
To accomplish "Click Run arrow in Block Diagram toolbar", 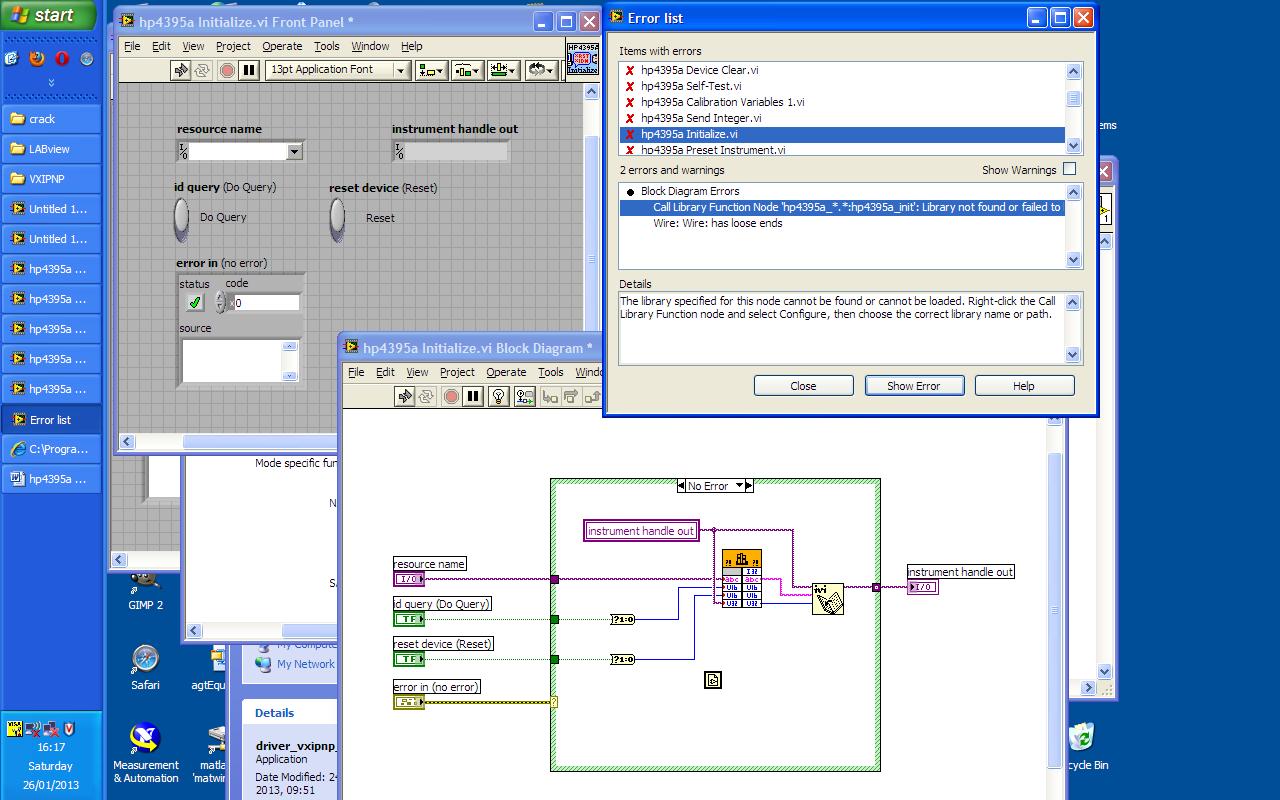I will click(x=404, y=397).
